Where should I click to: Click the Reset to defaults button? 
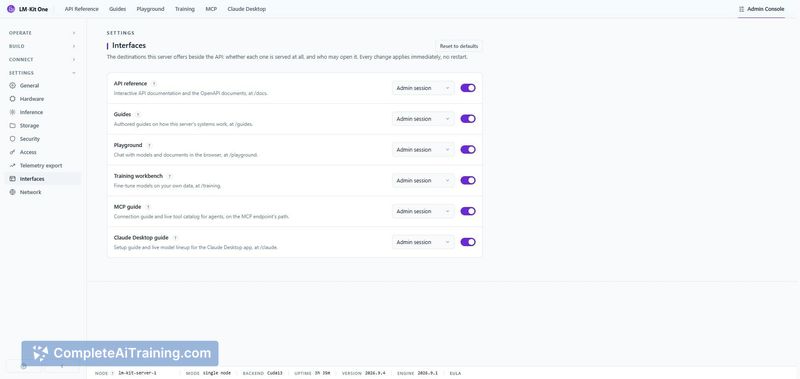coord(459,46)
